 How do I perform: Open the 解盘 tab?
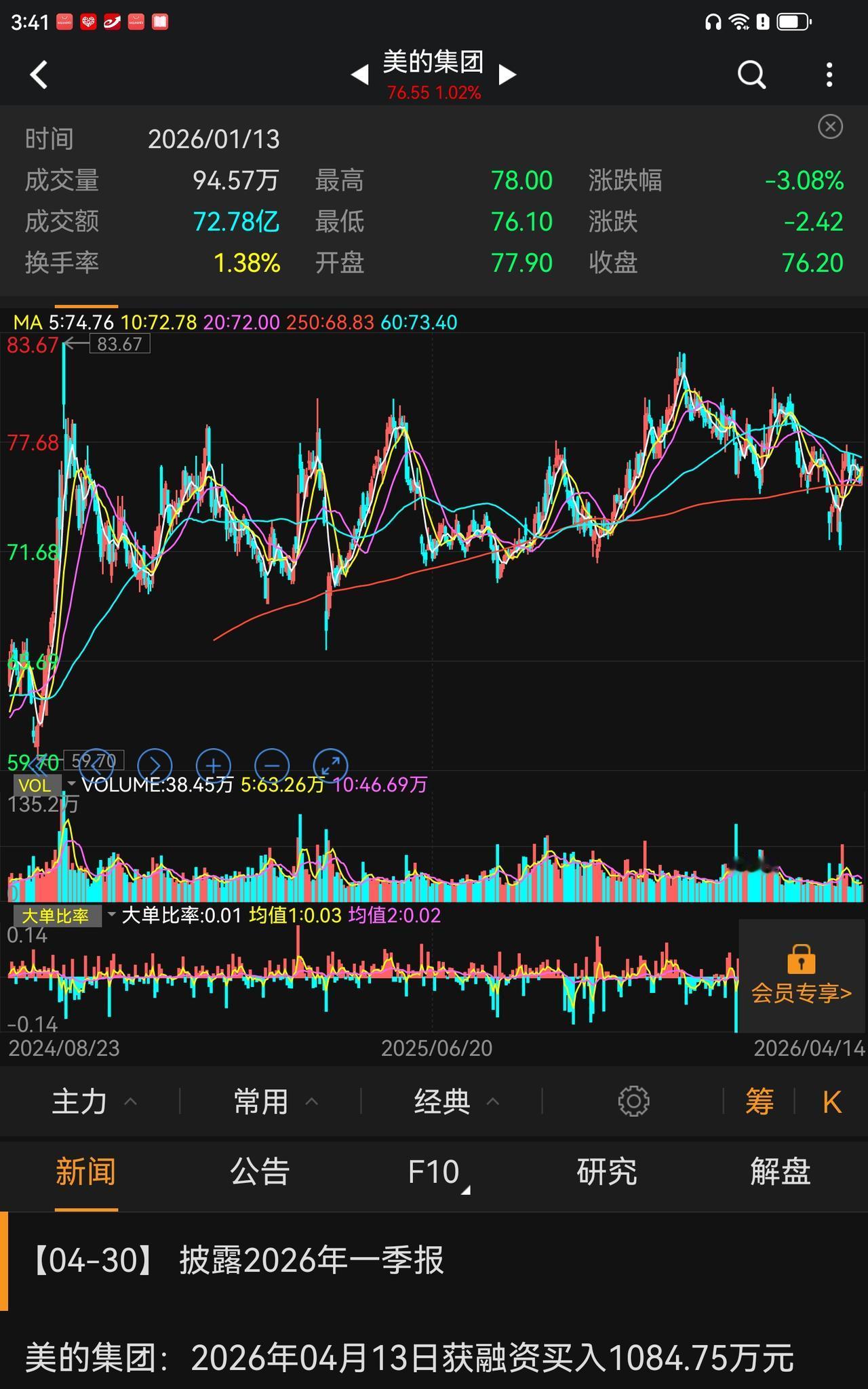pyautogui.click(x=781, y=1172)
